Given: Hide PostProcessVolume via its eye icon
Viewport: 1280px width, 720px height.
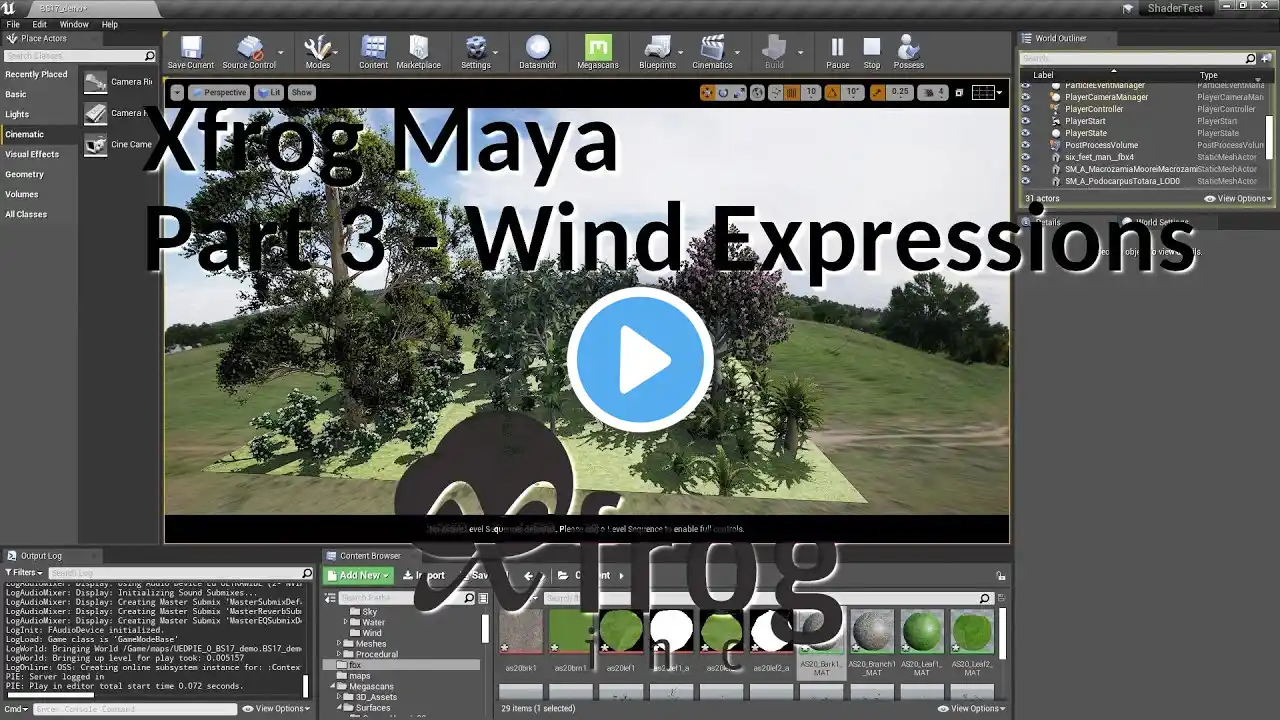Looking at the screenshot, I should point(1025,145).
